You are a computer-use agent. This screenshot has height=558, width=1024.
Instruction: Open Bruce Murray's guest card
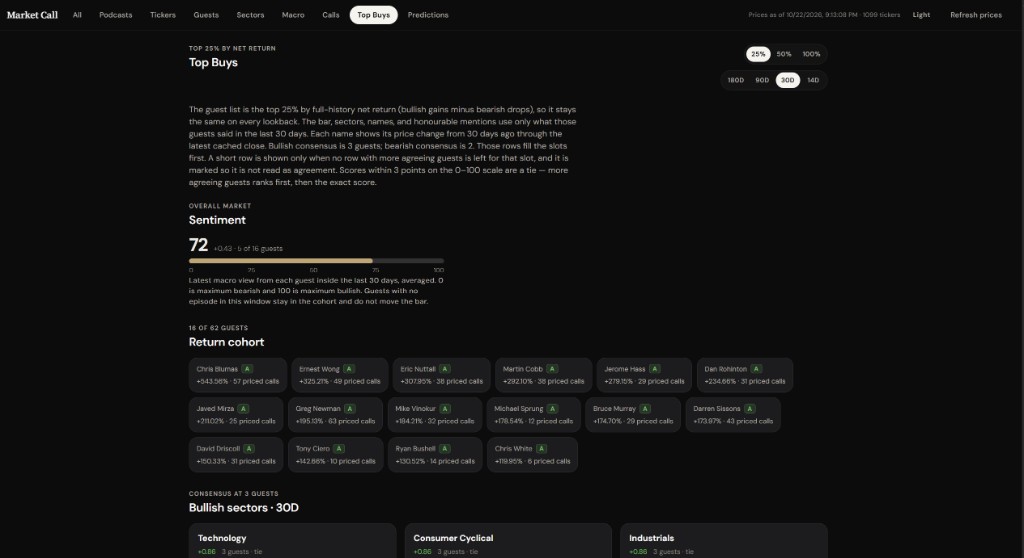tap(633, 415)
